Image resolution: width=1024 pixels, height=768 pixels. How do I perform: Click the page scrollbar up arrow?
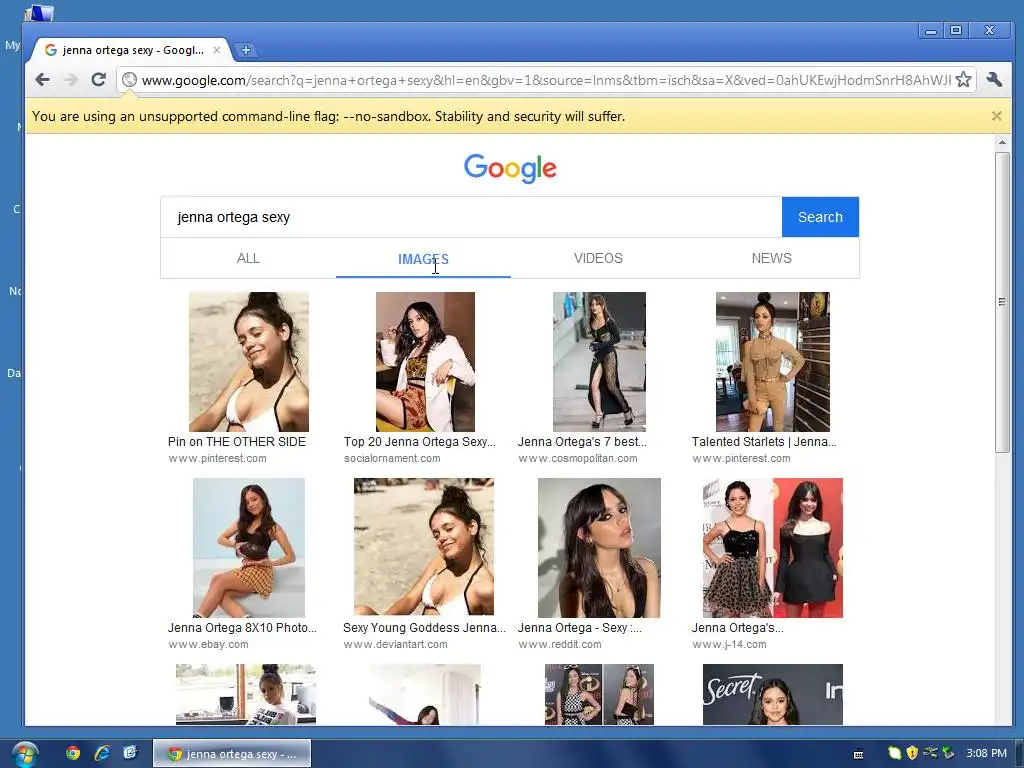coord(1002,142)
